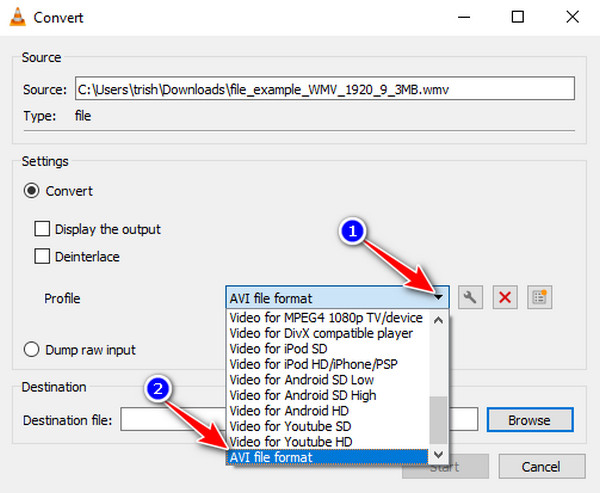Click the Browse button
Viewport: 600px width, 493px height.
[530, 420]
